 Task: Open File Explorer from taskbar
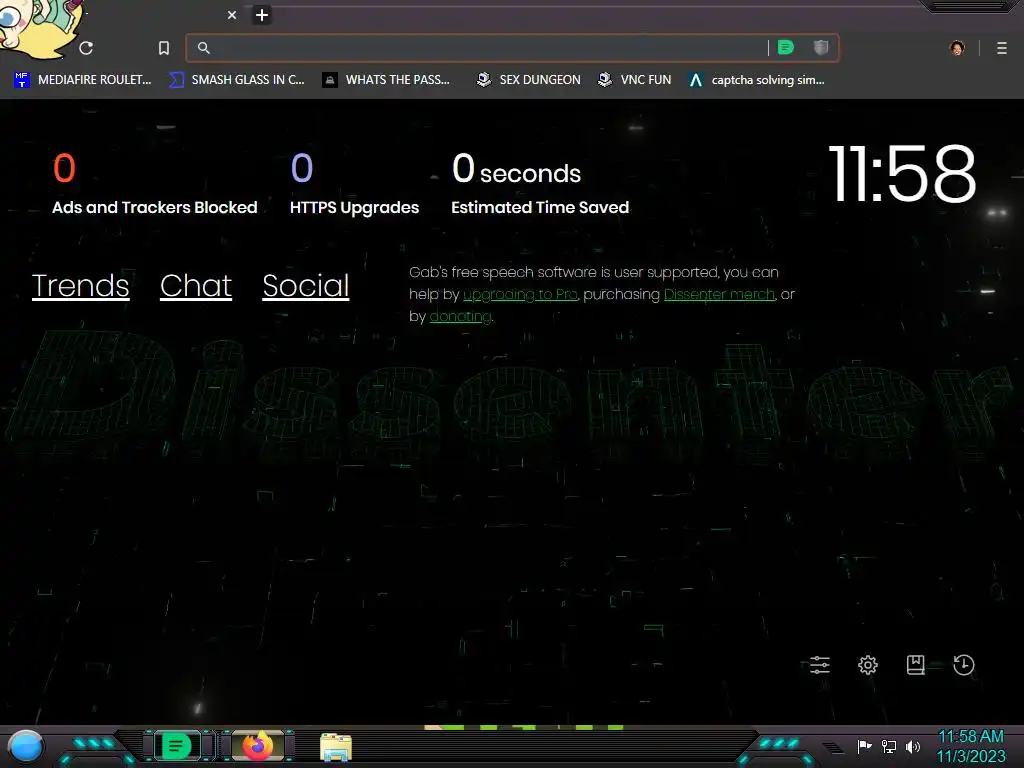336,747
